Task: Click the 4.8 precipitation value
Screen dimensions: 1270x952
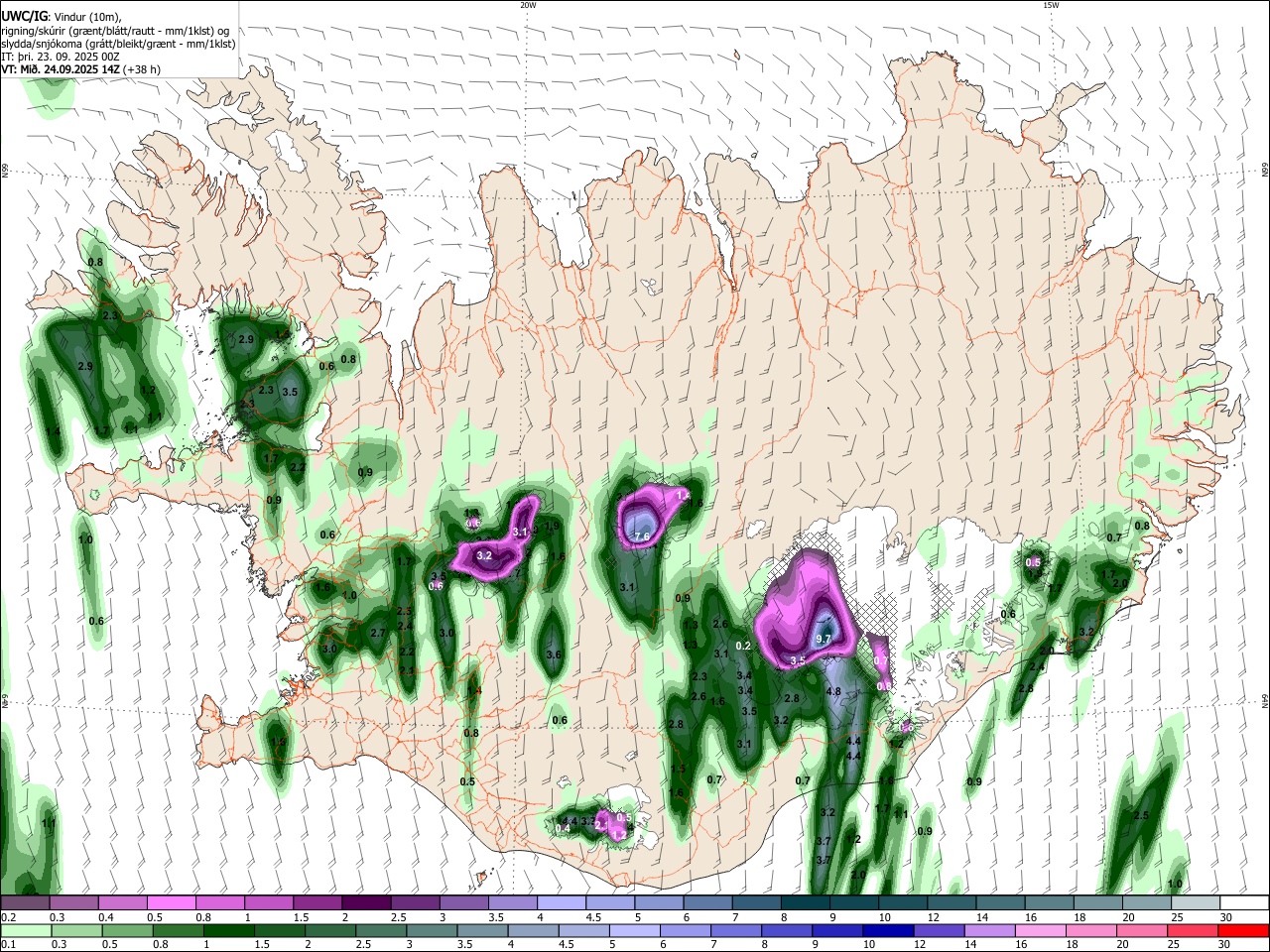Action: coord(833,691)
